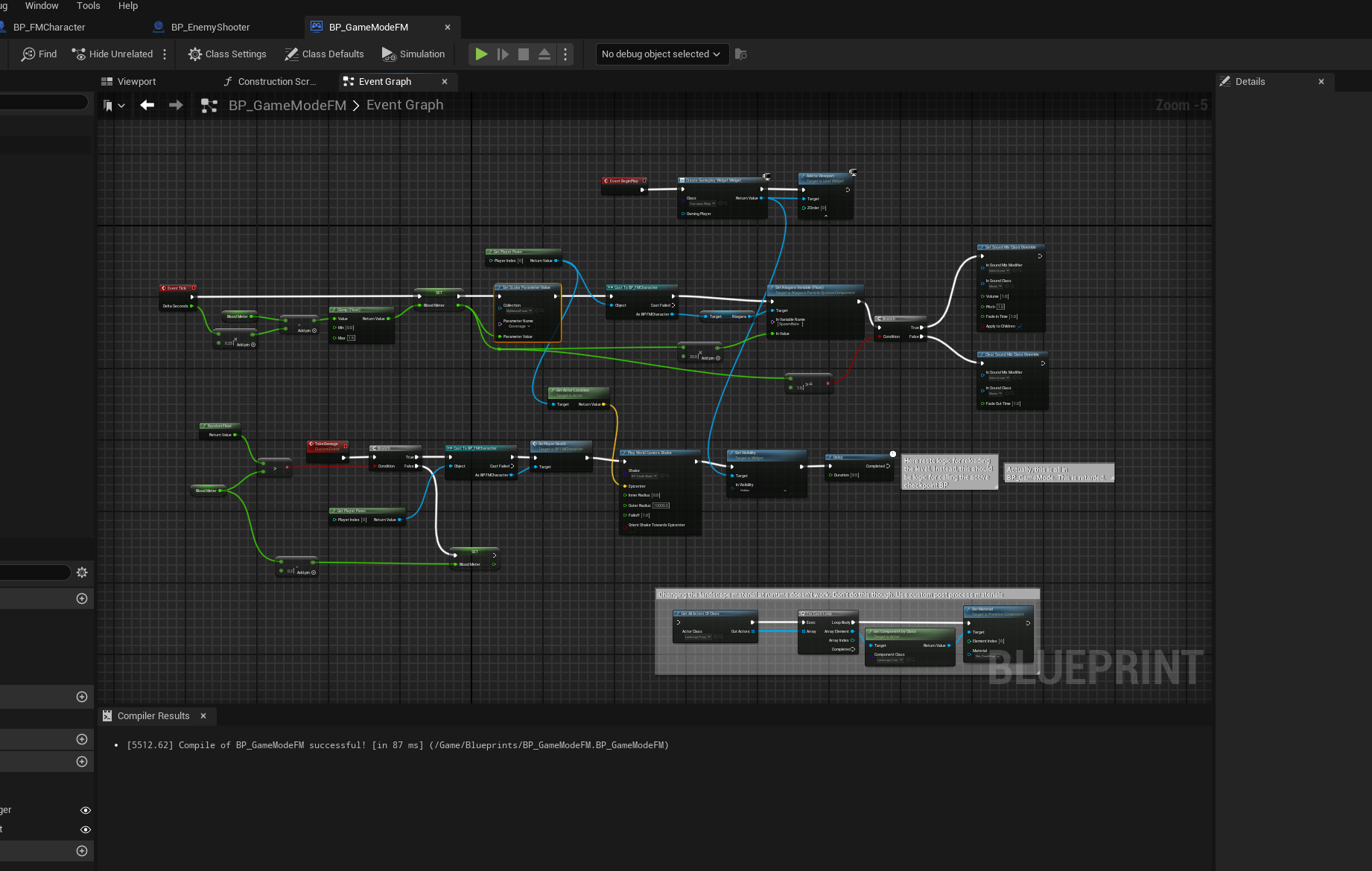Navigate forward with right arrow
This screenshot has height=871, width=1372.
coord(176,106)
